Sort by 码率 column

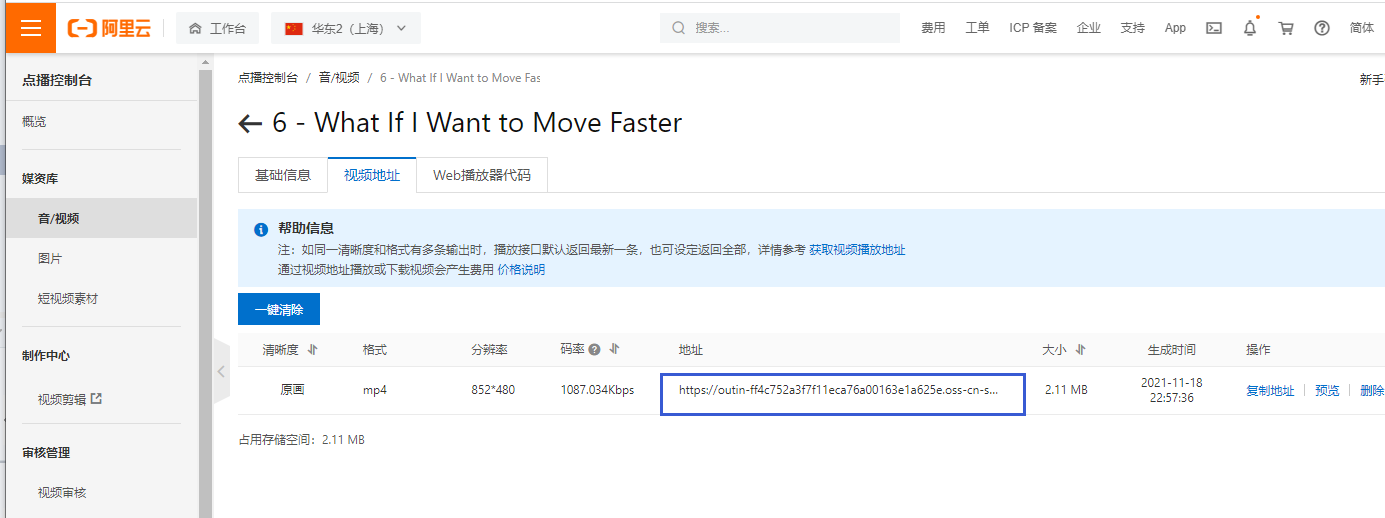point(614,350)
